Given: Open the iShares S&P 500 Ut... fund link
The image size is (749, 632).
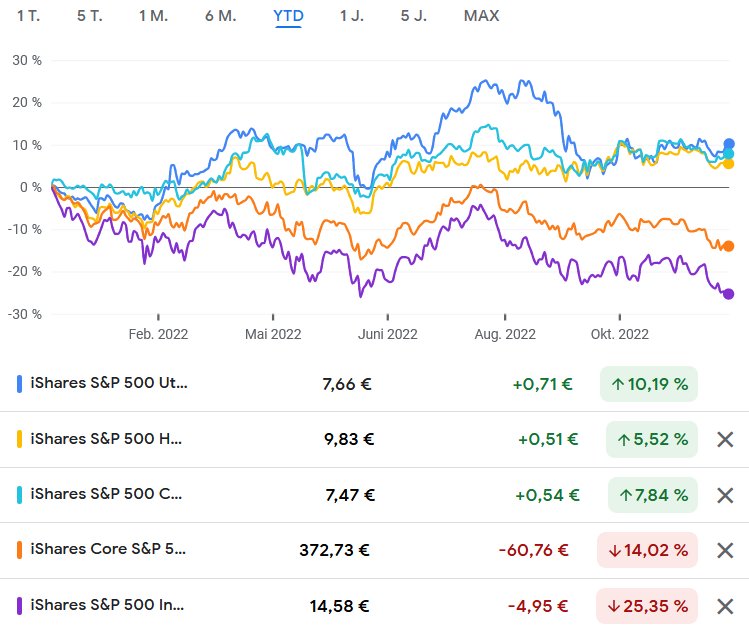Looking at the screenshot, I should point(109,383).
